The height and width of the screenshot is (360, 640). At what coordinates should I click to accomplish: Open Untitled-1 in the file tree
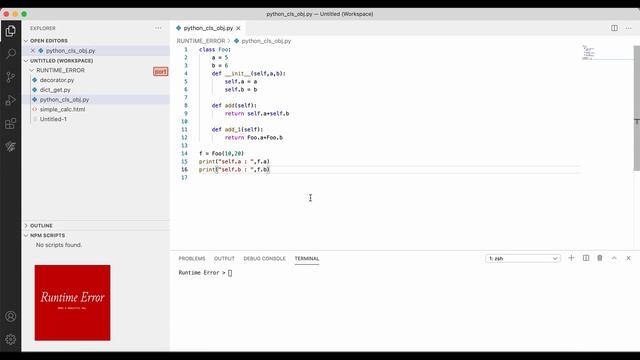pos(53,119)
